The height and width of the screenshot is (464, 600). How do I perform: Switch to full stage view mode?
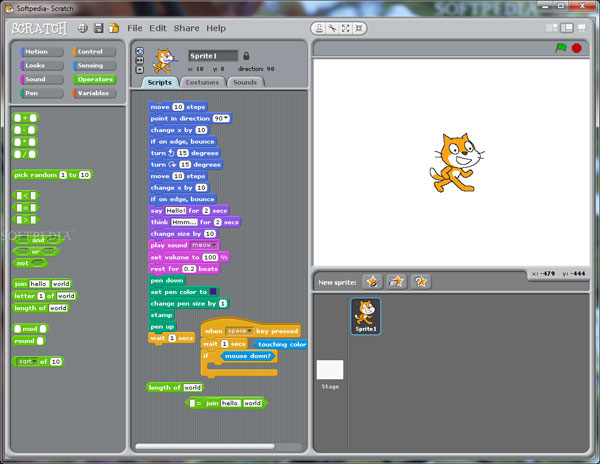[x=567, y=28]
